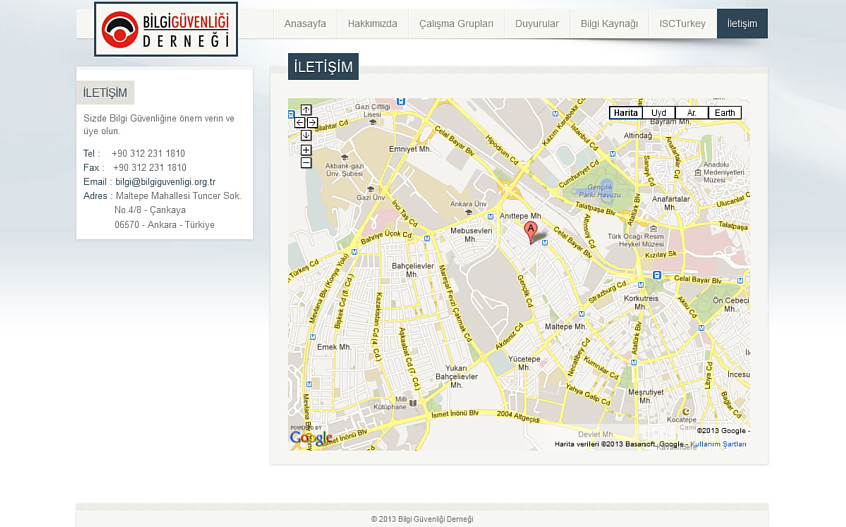This screenshot has width=846, height=527.
Task: Click '06570 - Ankara - Türkiye' text
Action: (164, 225)
